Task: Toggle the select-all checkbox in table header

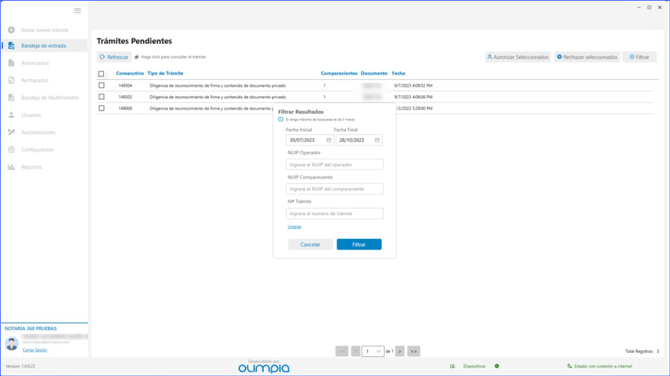Action: tap(101, 74)
